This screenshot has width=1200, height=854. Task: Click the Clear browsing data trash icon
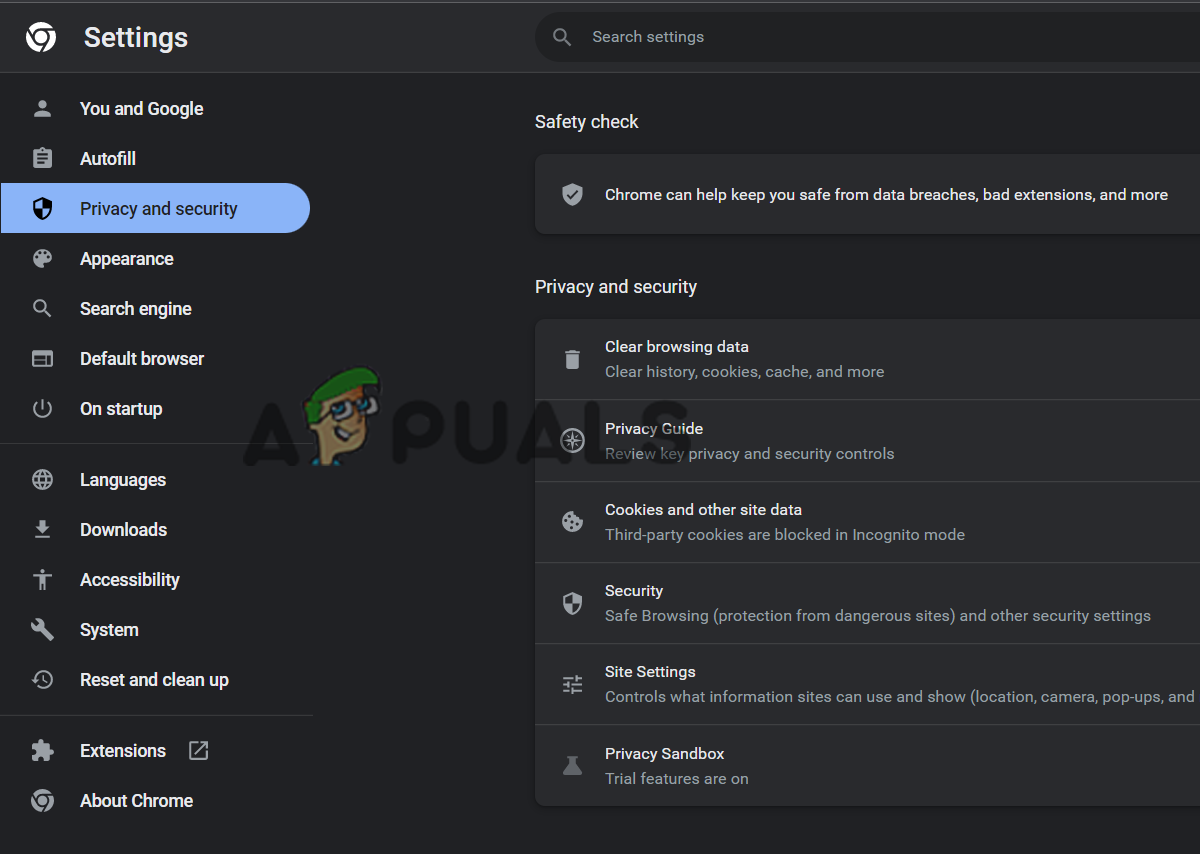(572, 359)
